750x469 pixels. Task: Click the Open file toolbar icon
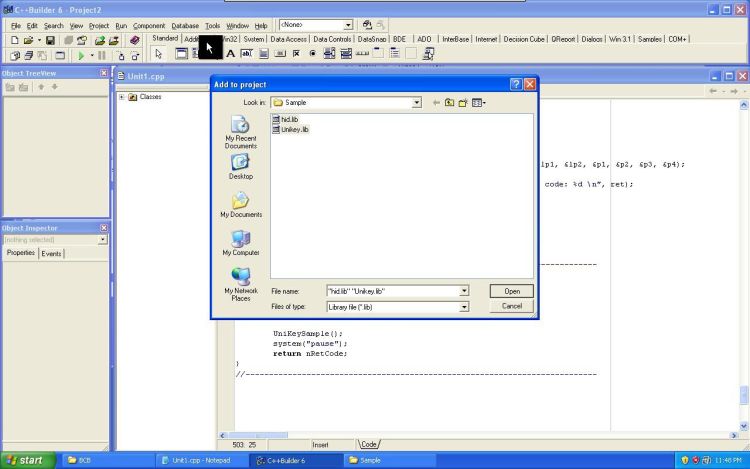click(x=28, y=41)
